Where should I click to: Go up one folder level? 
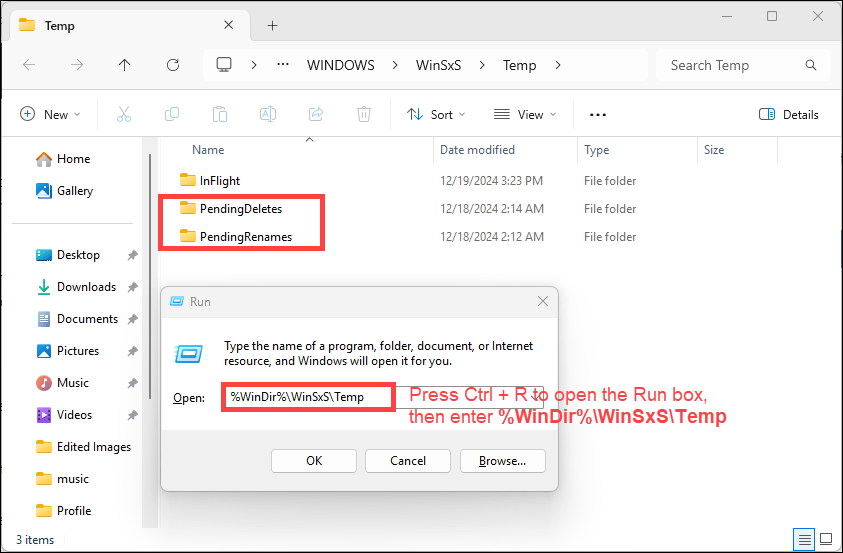point(124,65)
